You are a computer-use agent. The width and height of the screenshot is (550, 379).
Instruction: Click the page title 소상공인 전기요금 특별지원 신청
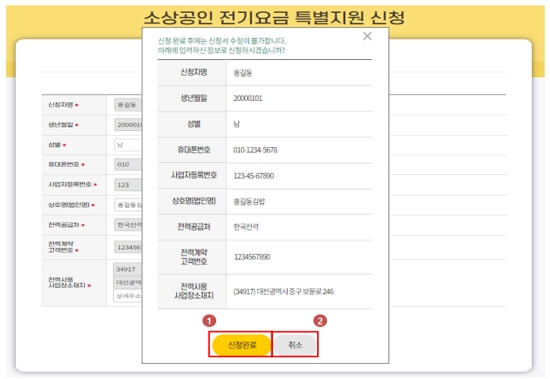point(274,17)
